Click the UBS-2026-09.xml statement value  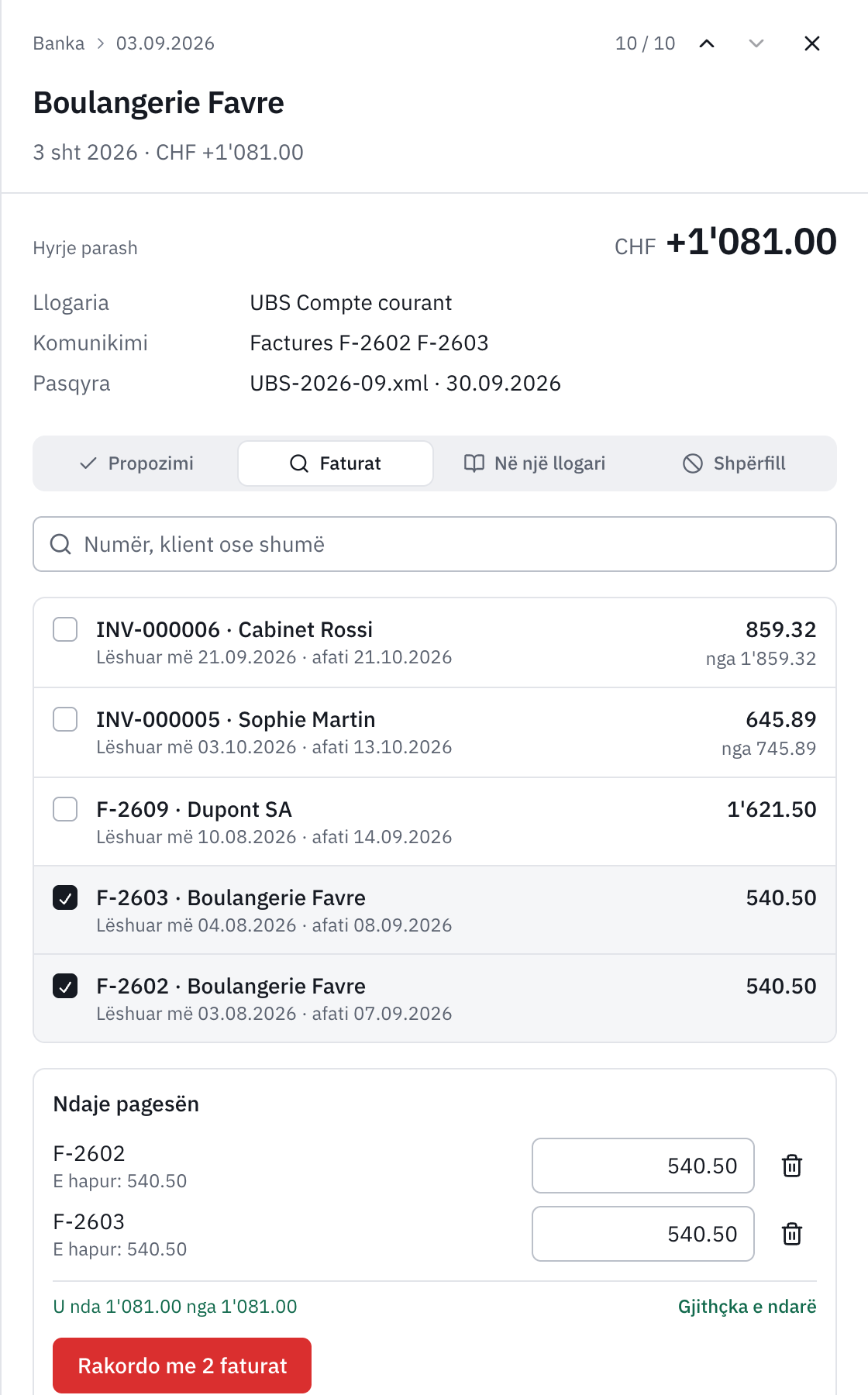405,384
